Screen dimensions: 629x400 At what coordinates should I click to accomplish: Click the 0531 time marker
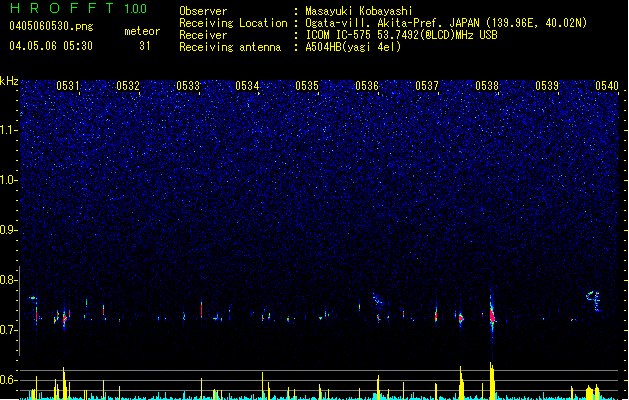[67, 86]
